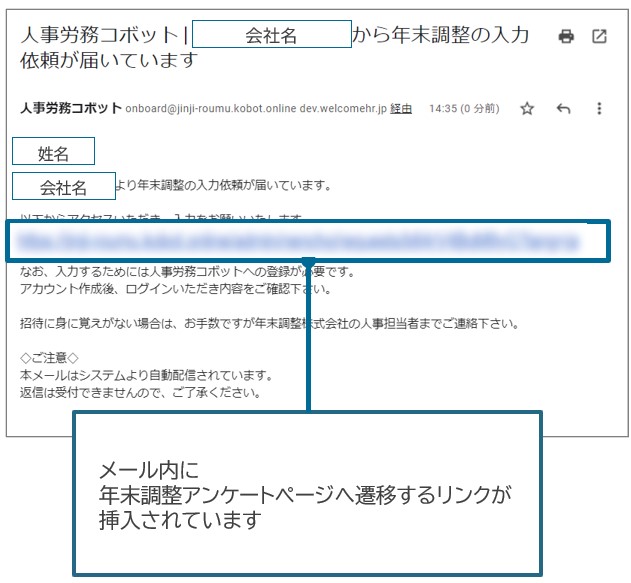Click line 本メールはシステムより自動配信されています。
This screenshot has width=631, height=583.
tap(146, 375)
